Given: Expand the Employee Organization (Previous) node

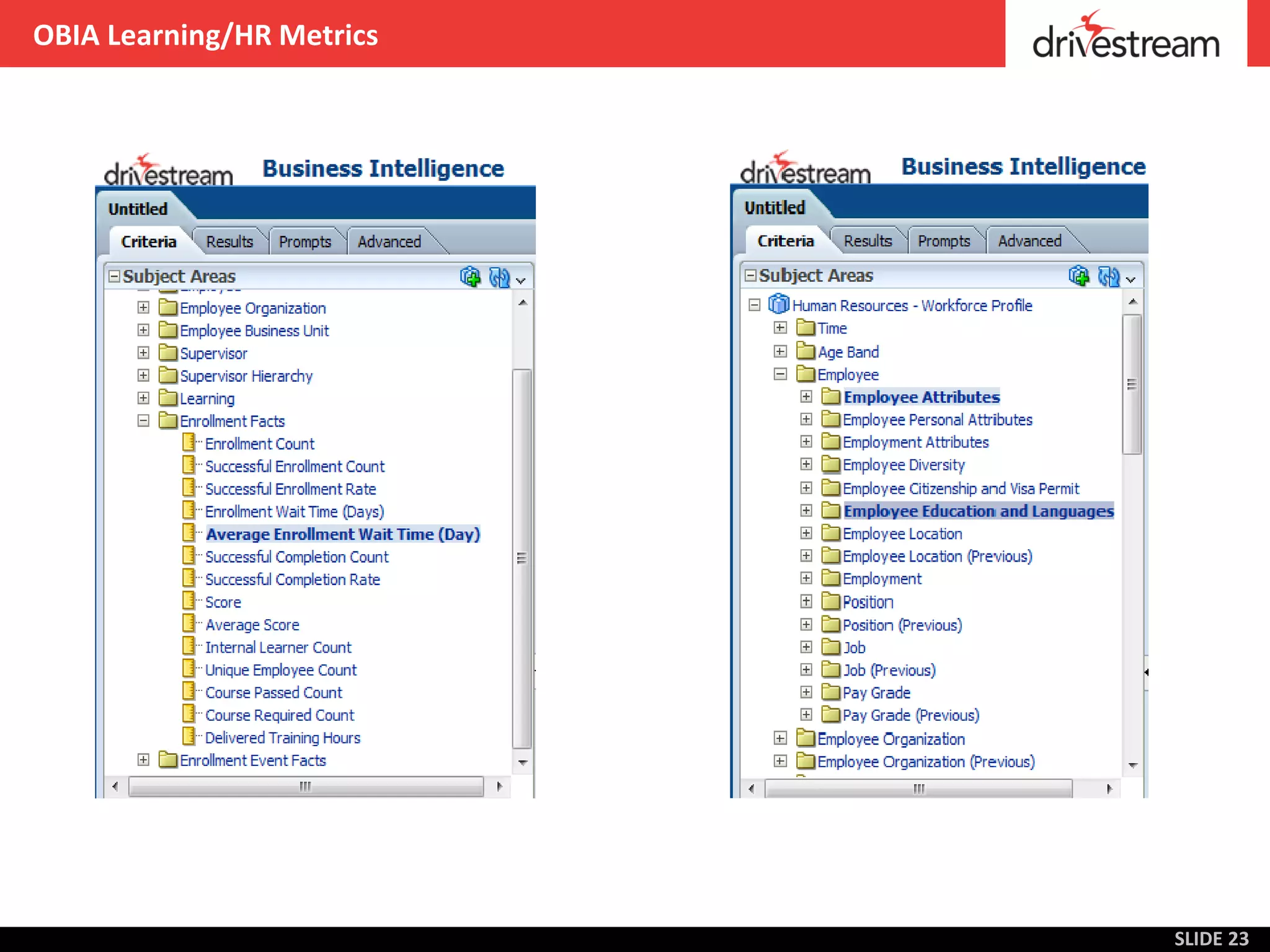Looking at the screenshot, I should click(781, 760).
